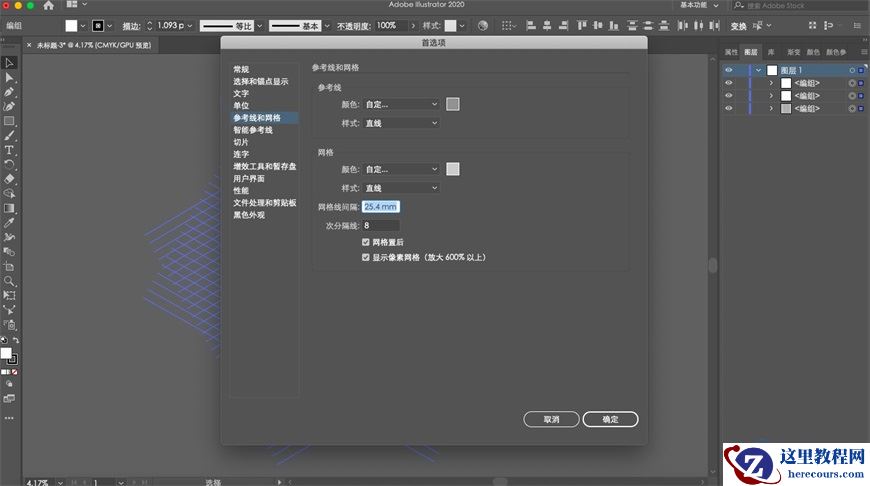Click horizontal align left icon
Viewport: 870px width, 486px height.
(x=531, y=26)
